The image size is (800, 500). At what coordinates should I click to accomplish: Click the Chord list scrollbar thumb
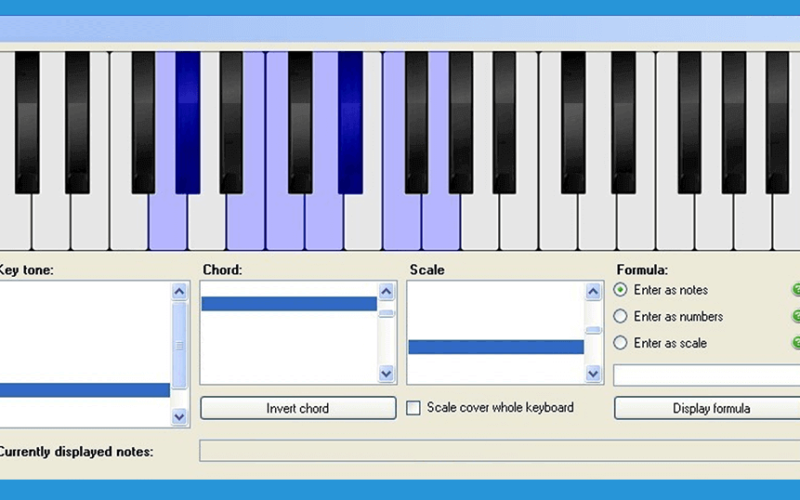click(386, 313)
